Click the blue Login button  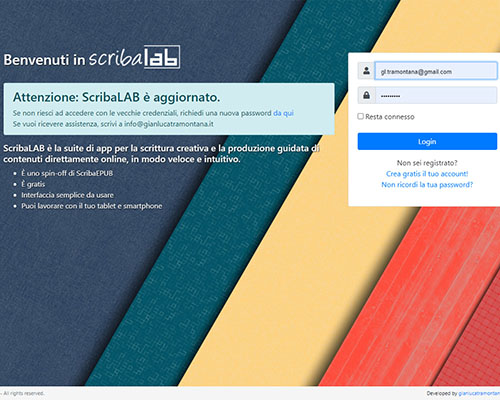[x=427, y=141]
